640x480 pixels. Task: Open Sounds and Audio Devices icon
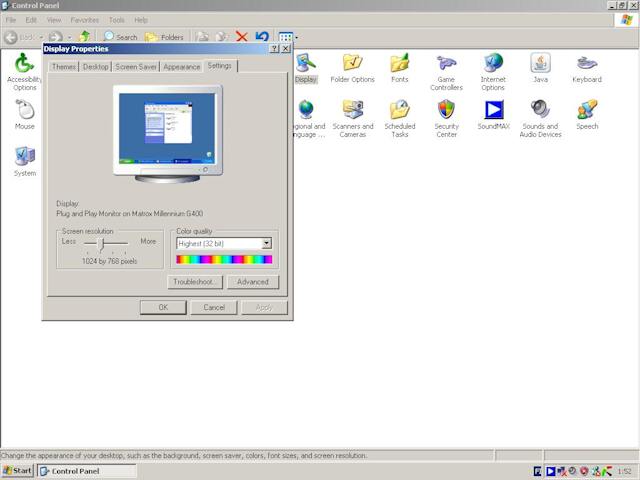(540, 119)
